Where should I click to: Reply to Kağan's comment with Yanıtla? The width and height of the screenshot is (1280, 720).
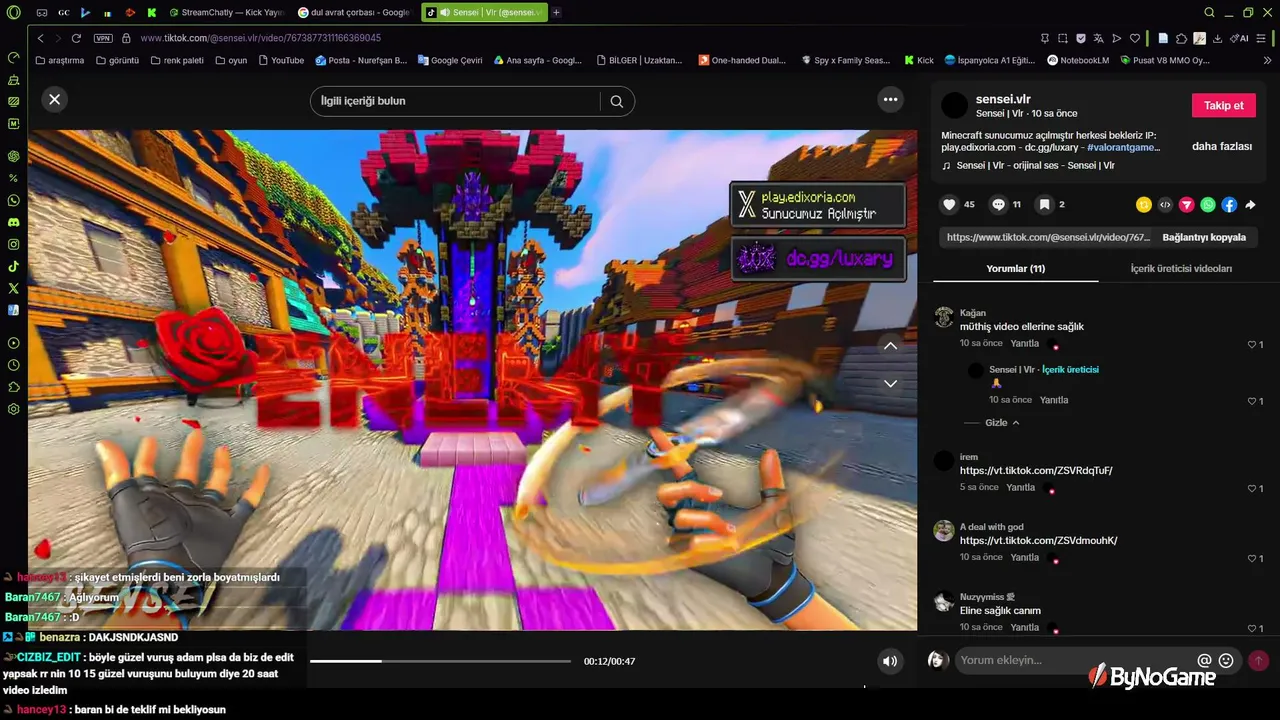pos(1024,344)
